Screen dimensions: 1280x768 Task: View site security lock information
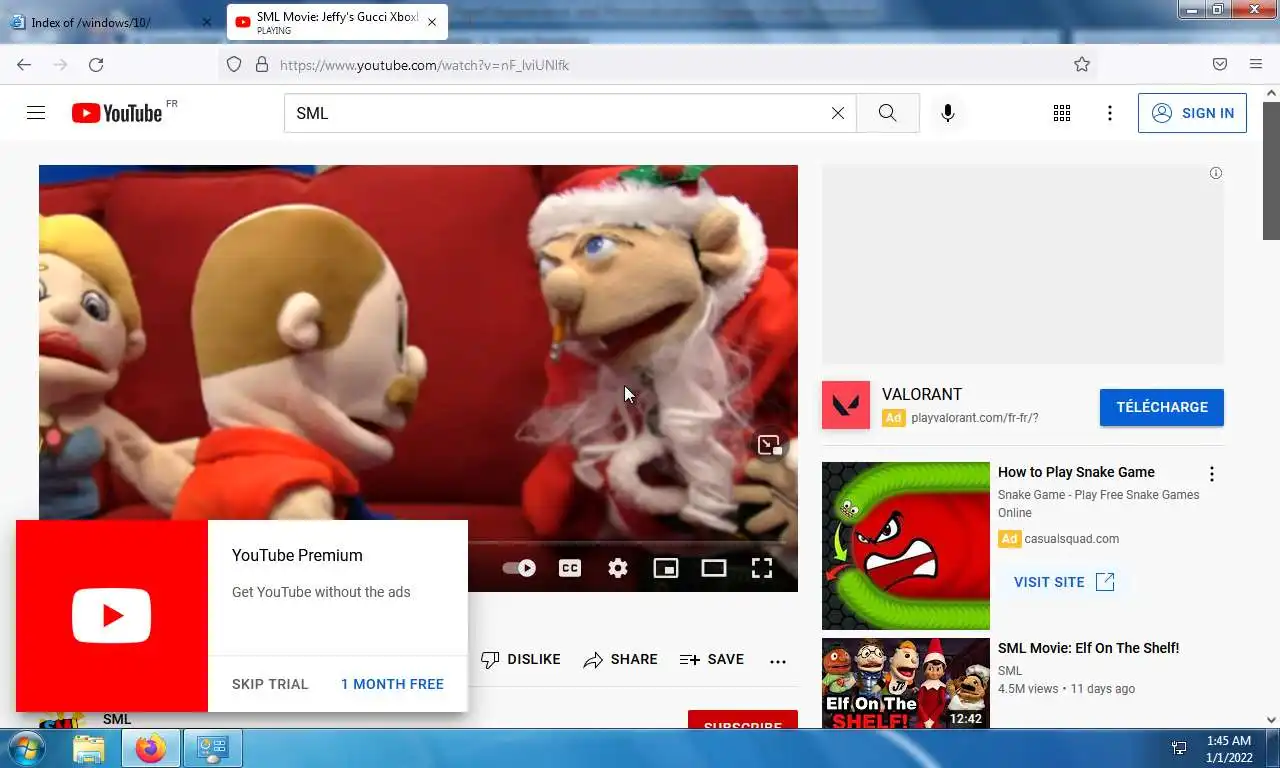pos(262,64)
